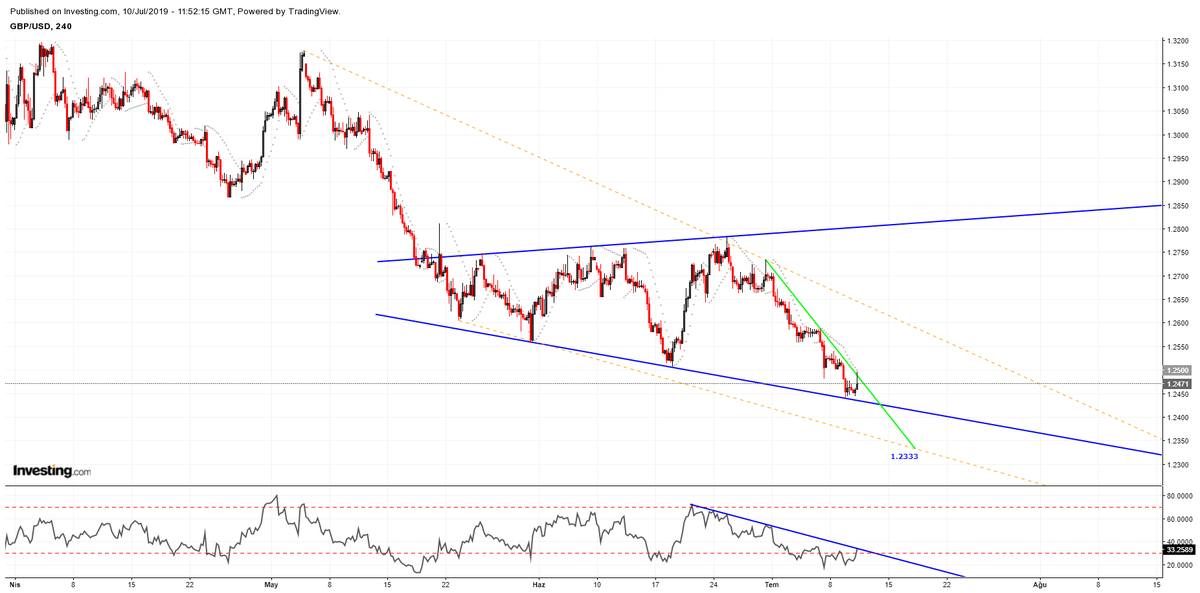
Task: Click the 1.2950 price axis label
Action: (1178, 159)
